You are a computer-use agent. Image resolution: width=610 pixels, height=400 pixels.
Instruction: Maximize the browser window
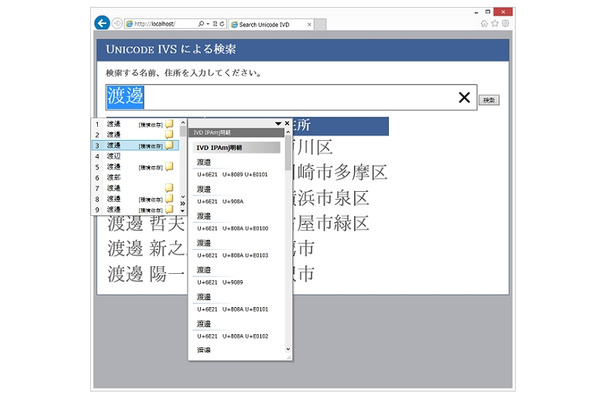(x=487, y=12)
